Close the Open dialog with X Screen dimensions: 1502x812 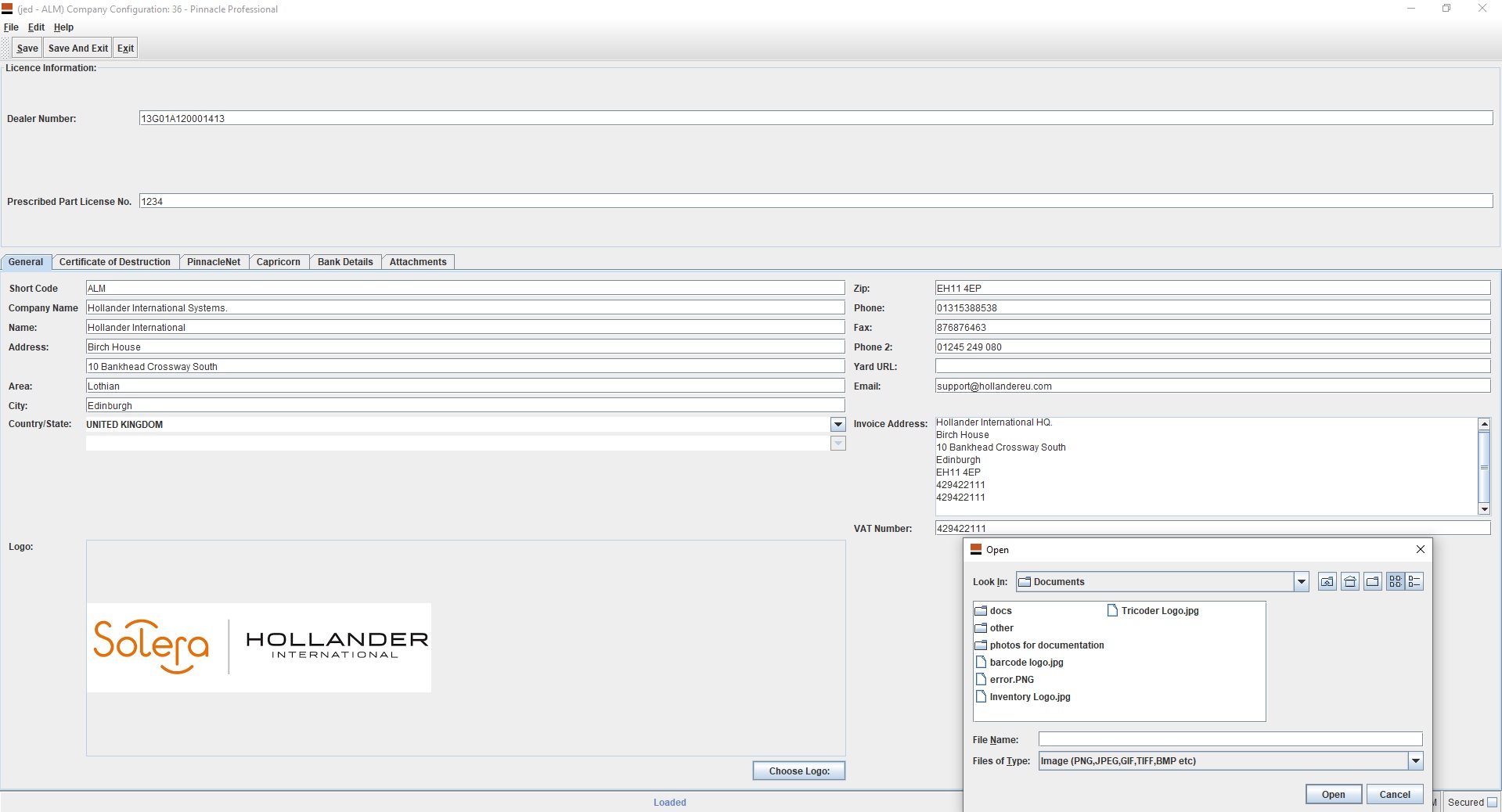point(1421,549)
